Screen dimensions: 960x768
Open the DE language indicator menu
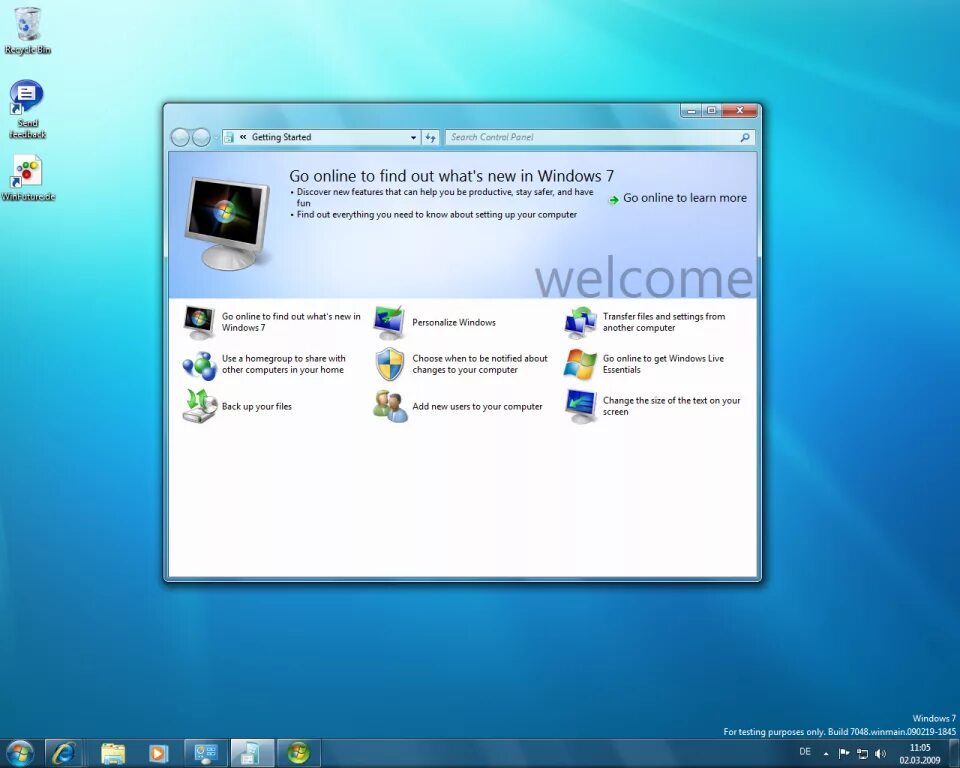(x=804, y=751)
